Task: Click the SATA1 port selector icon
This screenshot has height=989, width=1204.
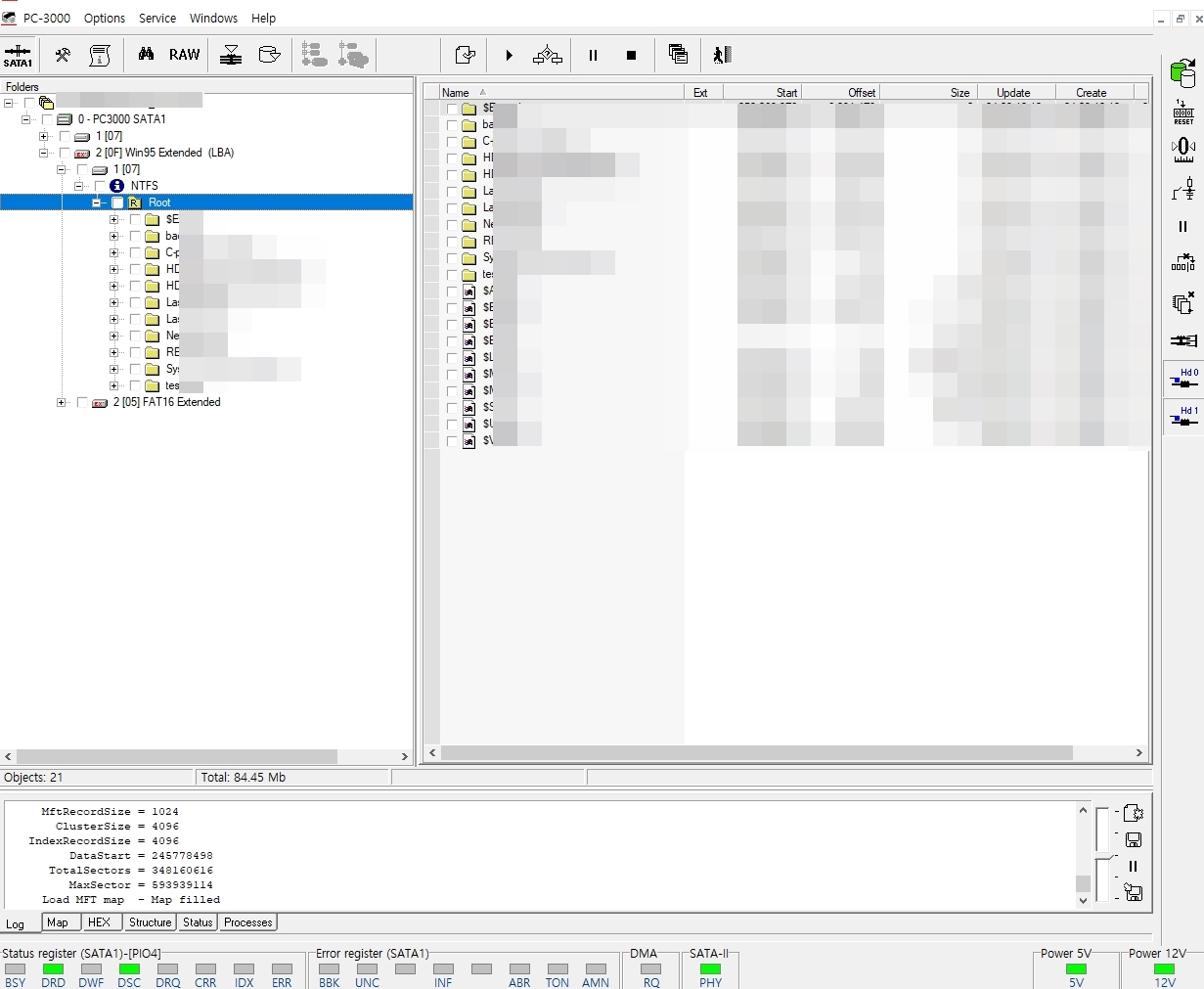Action: coord(18,55)
